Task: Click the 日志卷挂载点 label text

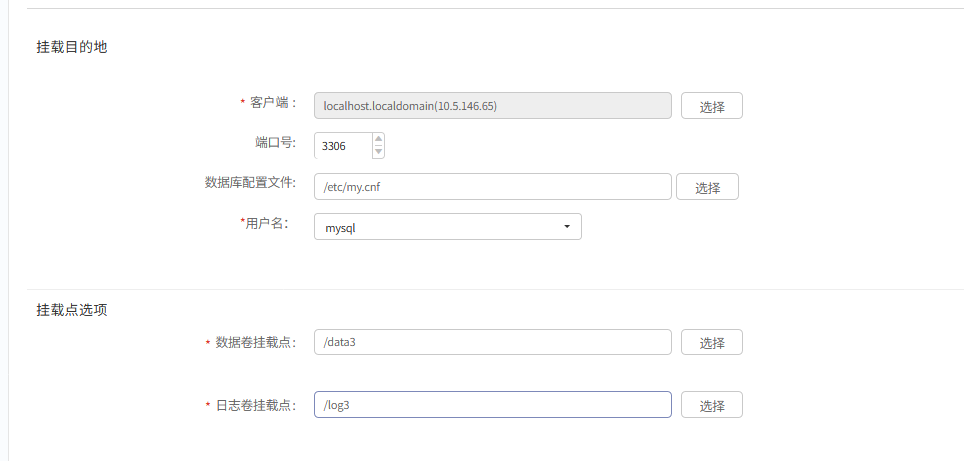Action: (256, 405)
